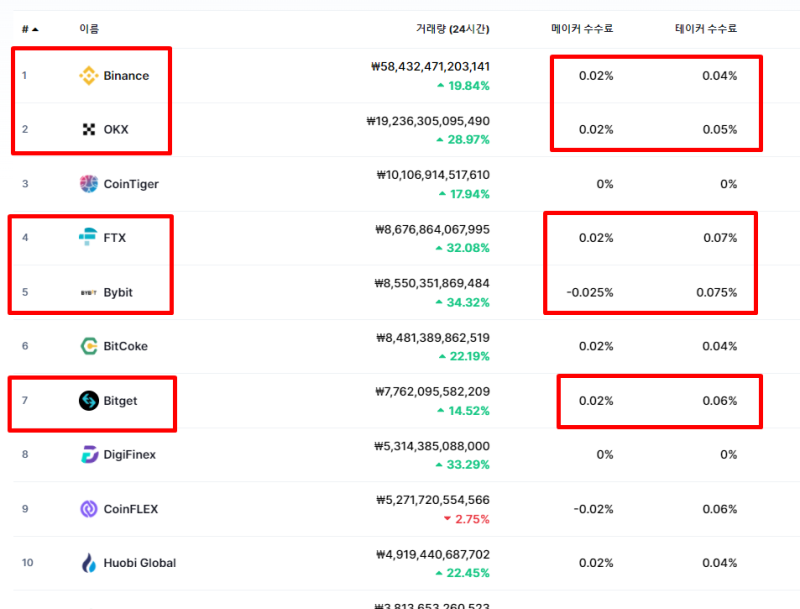Image resolution: width=800 pixels, height=609 pixels.
Task: Select Bybit maker fee -0.025%
Action: coord(590,293)
